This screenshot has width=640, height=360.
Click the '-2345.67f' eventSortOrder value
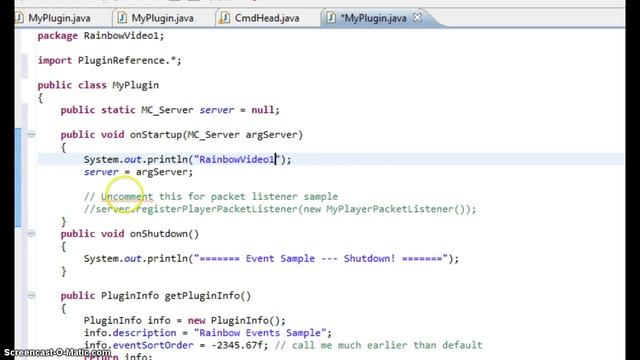tap(237, 345)
